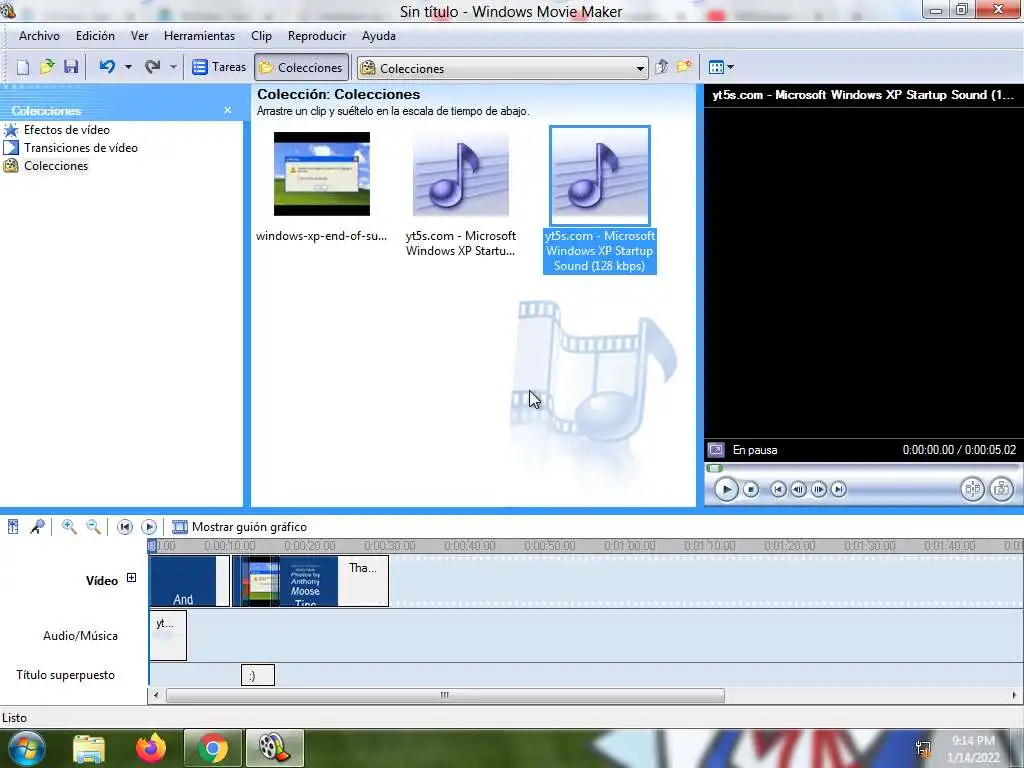Click the Forward button in the preview monitor
Image resolution: width=1024 pixels, height=768 pixels.
point(839,489)
